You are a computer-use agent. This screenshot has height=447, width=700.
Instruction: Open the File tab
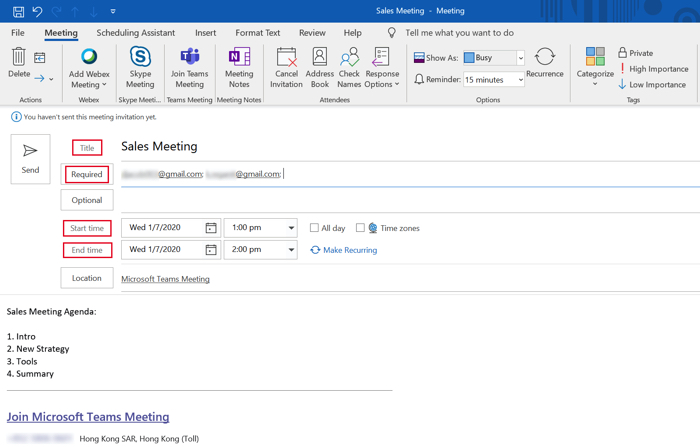click(x=18, y=33)
